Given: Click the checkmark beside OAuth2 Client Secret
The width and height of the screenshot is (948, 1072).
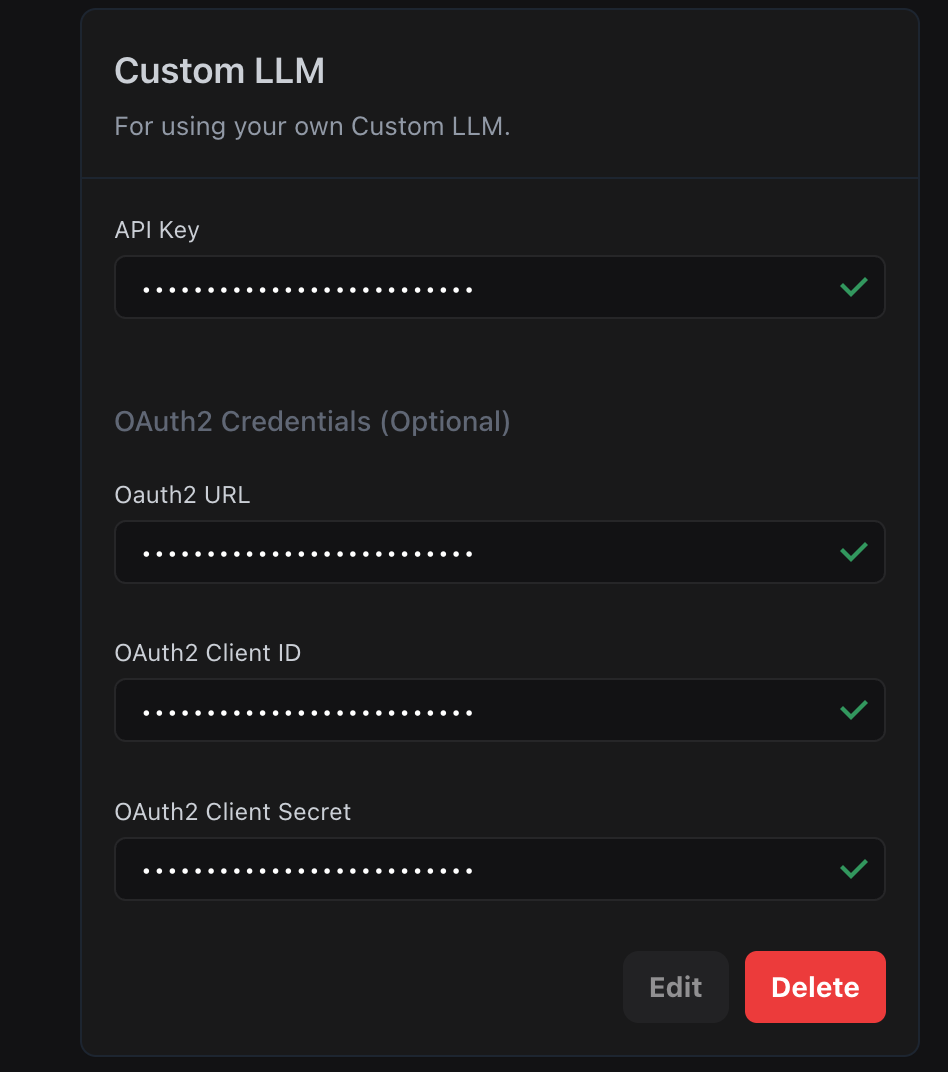Looking at the screenshot, I should click(x=853, y=869).
